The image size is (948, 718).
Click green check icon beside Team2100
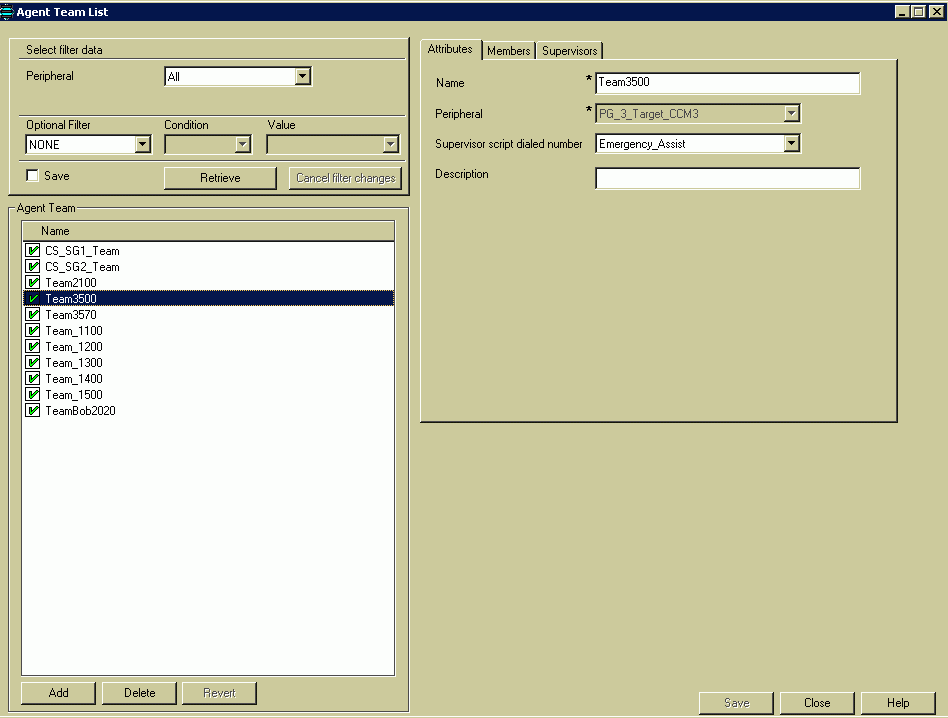(x=33, y=282)
